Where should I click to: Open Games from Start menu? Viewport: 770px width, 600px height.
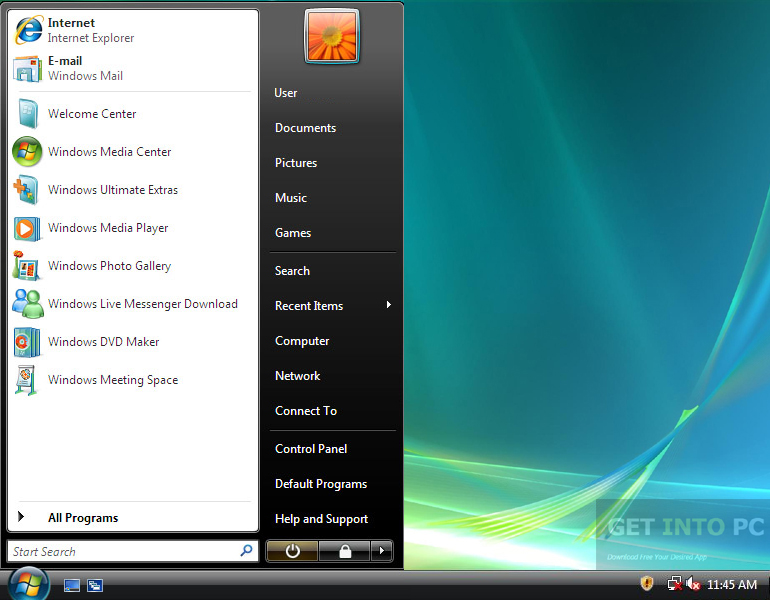(293, 233)
